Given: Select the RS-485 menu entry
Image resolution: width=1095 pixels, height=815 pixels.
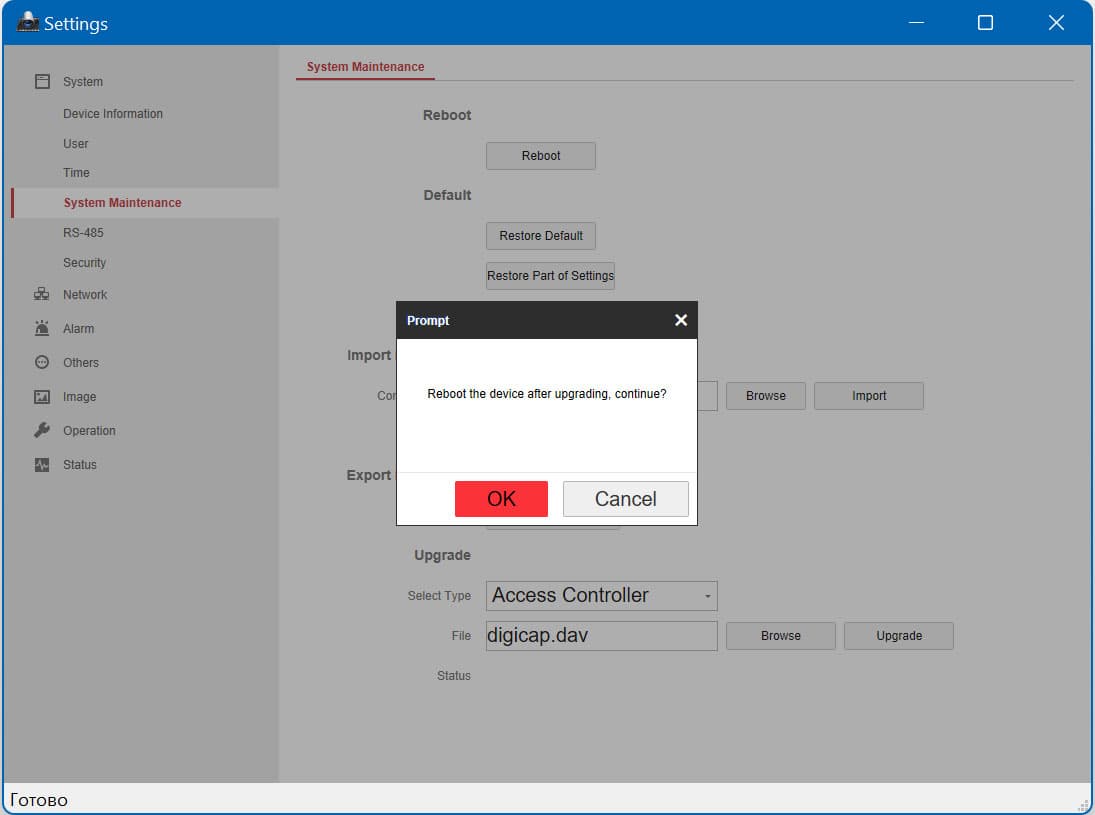Looking at the screenshot, I should point(83,233).
